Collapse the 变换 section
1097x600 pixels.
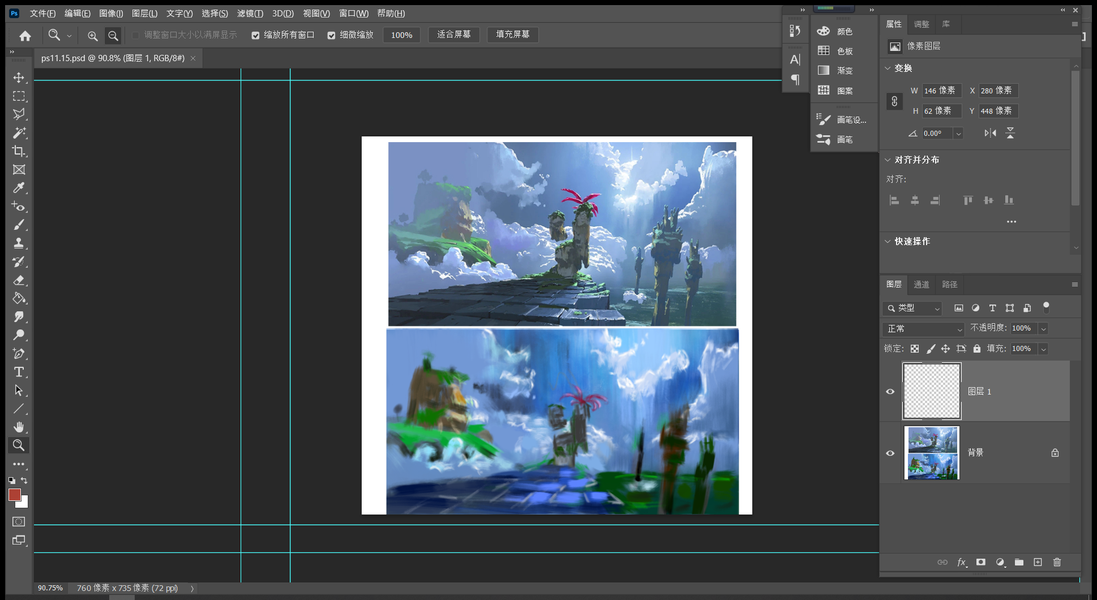click(888, 69)
